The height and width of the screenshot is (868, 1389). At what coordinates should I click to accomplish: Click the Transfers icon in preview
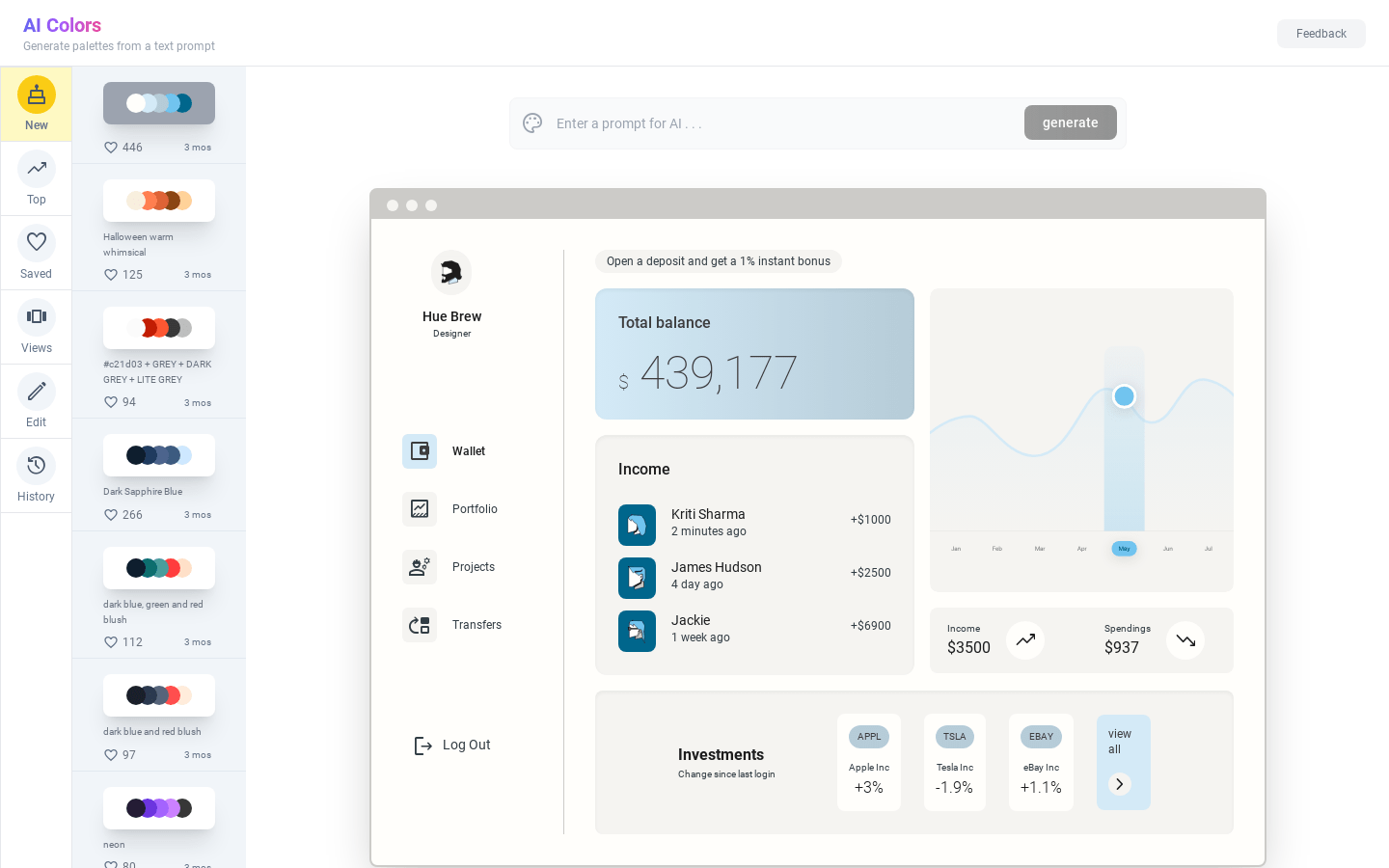click(420, 625)
